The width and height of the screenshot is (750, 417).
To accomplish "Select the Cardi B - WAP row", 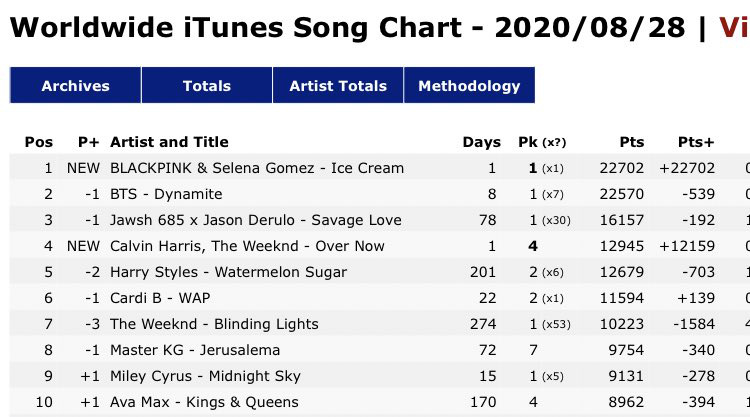I will [380, 298].
